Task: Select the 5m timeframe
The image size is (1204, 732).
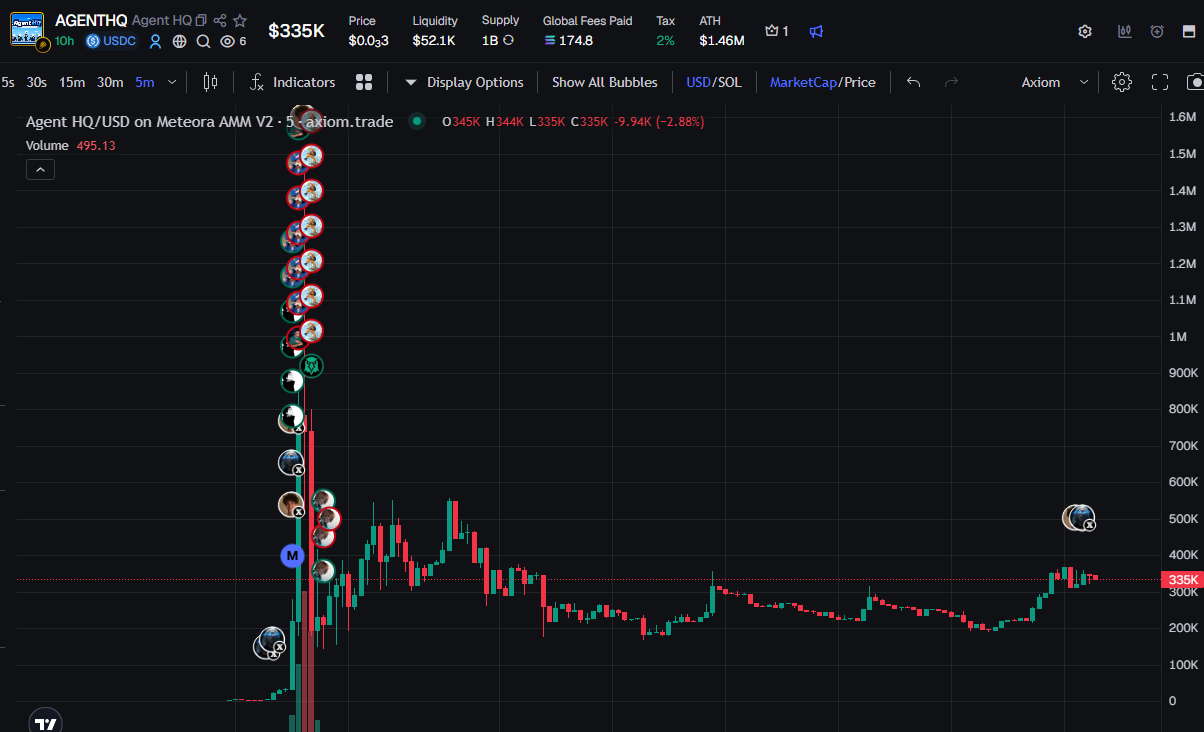Action: [x=145, y=82]
